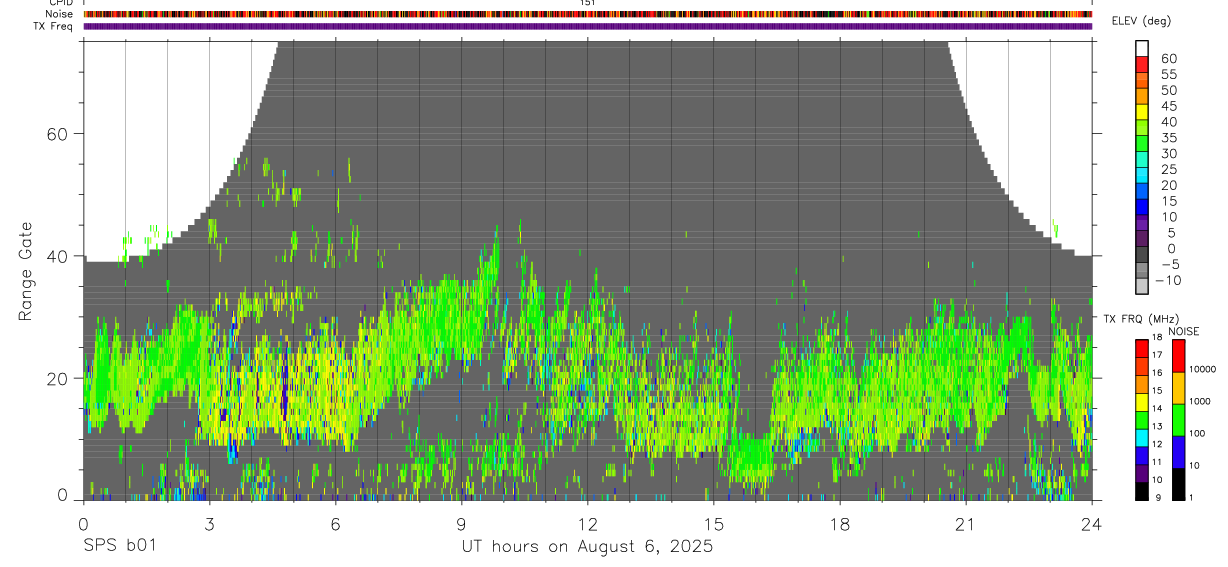Pick the red top segment of NOISE bar
1228x567 pixels.
1177,356
